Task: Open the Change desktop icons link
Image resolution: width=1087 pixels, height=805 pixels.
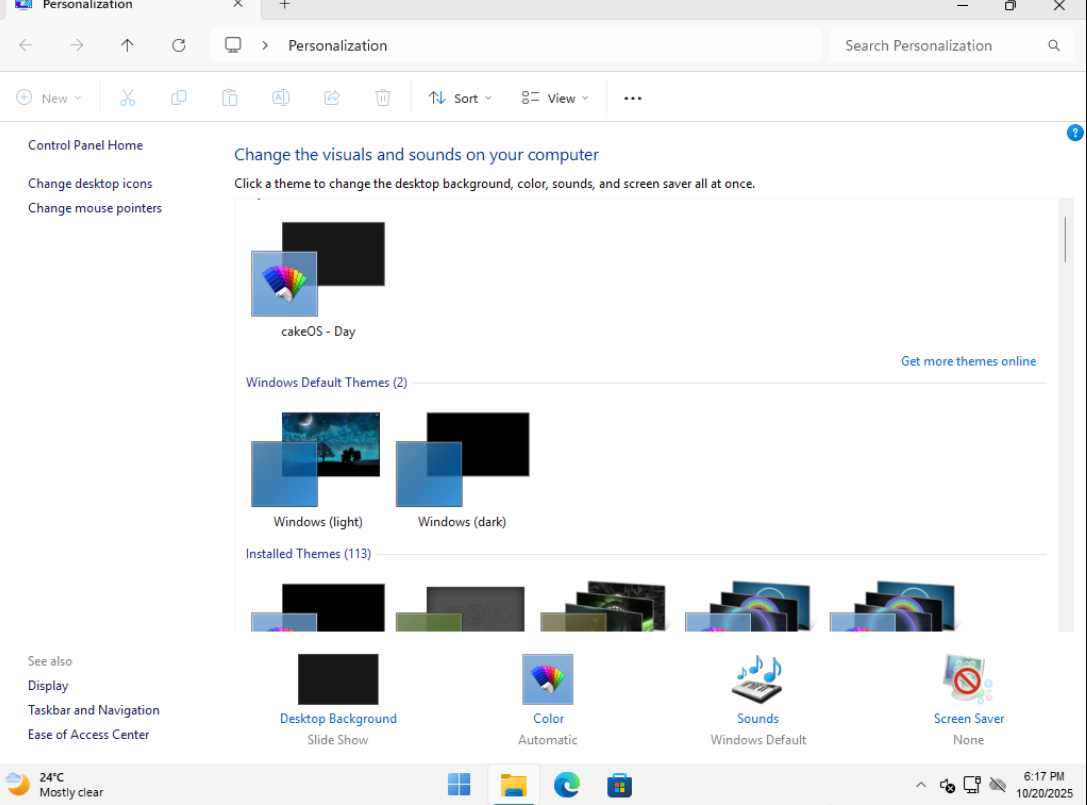Action: click(90, 184)
